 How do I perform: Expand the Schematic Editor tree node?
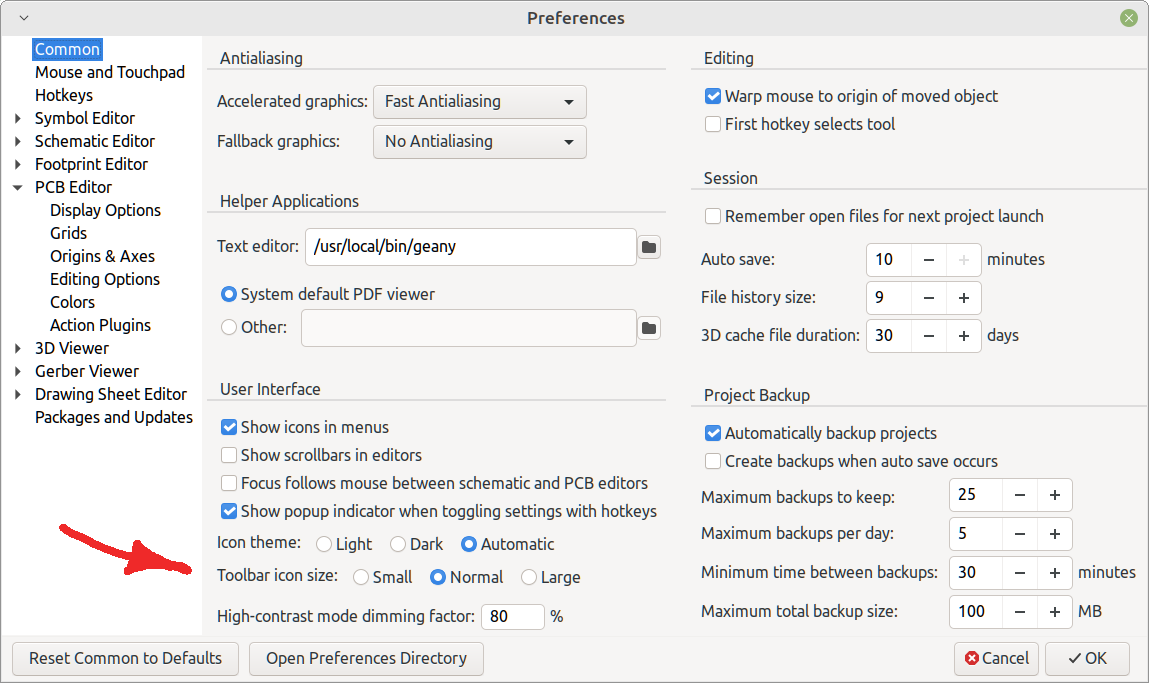[18, 141]
